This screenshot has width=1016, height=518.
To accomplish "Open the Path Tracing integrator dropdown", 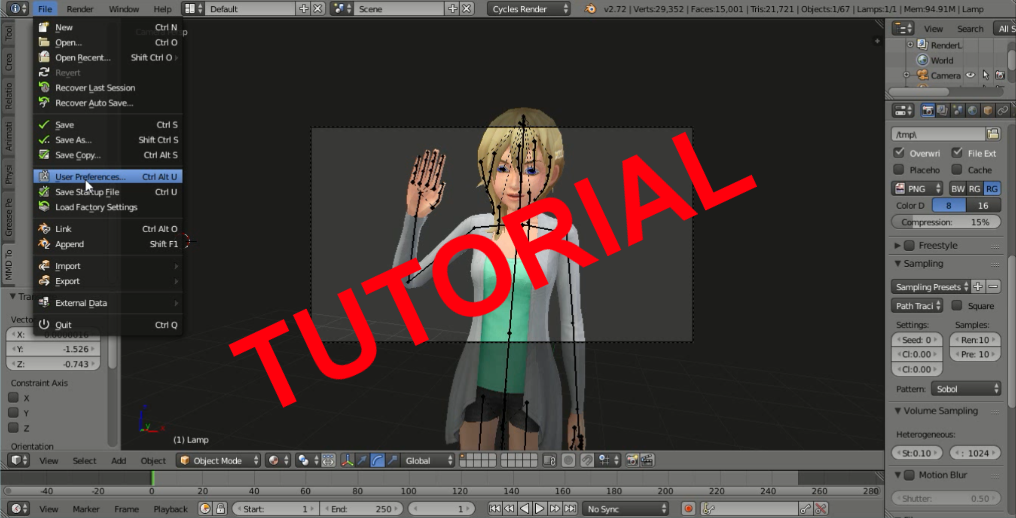I will [x=918, y=305].
